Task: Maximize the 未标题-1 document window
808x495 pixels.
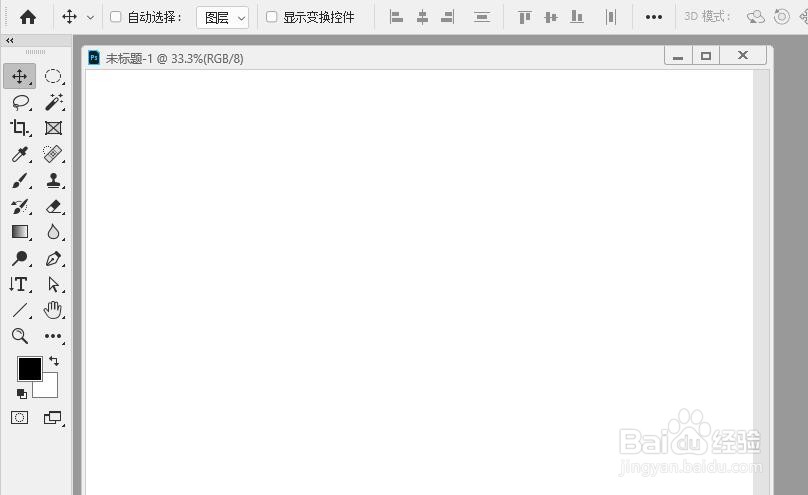Action: point(705,56)
